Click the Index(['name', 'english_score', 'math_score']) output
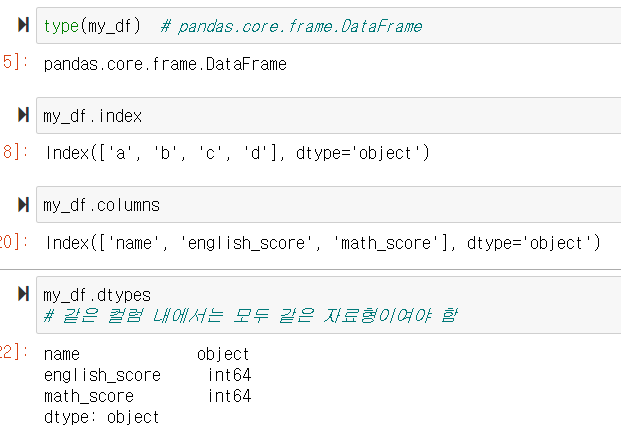 tap(323, 243)
